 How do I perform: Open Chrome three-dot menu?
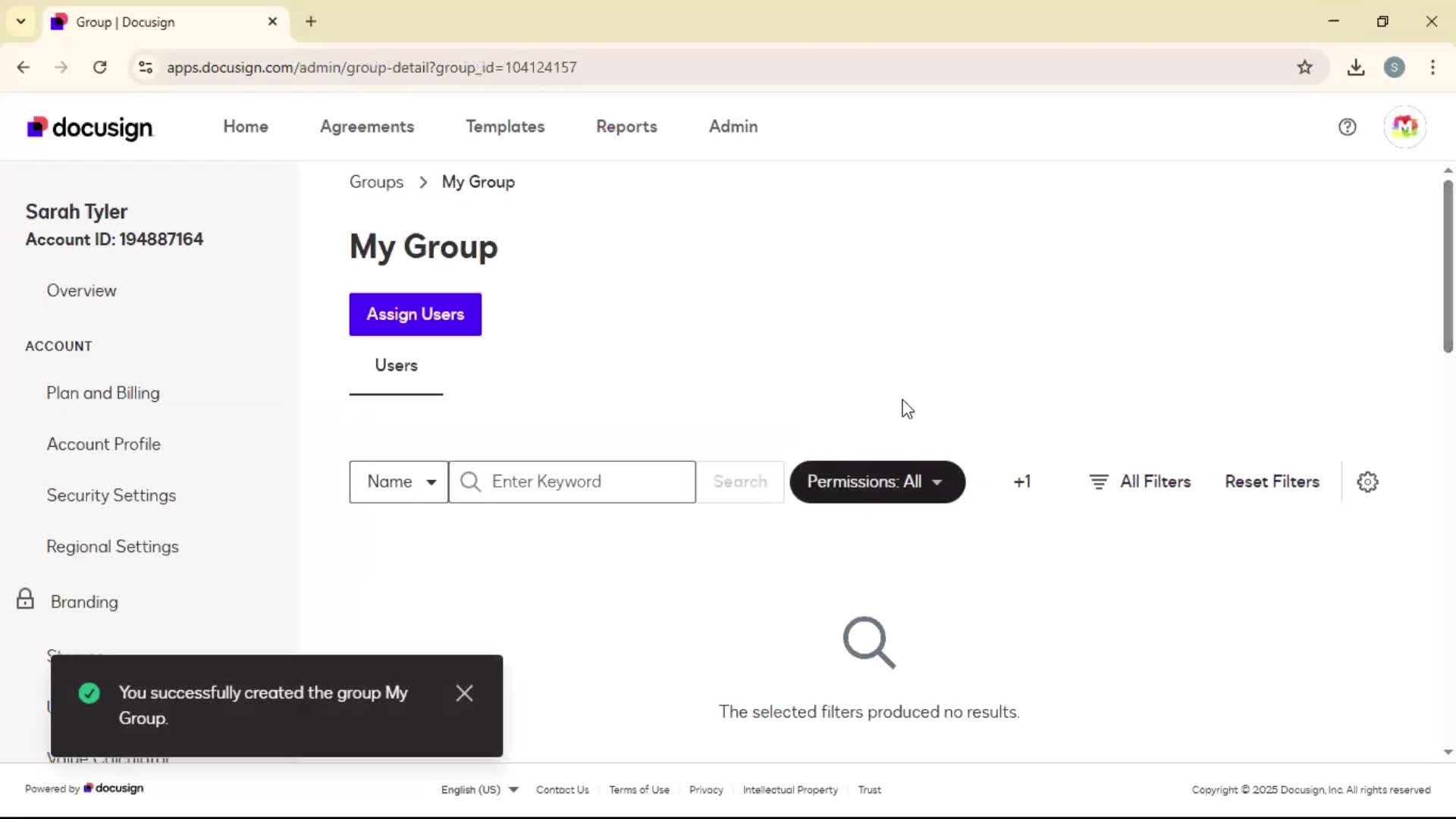[1432, 67]
